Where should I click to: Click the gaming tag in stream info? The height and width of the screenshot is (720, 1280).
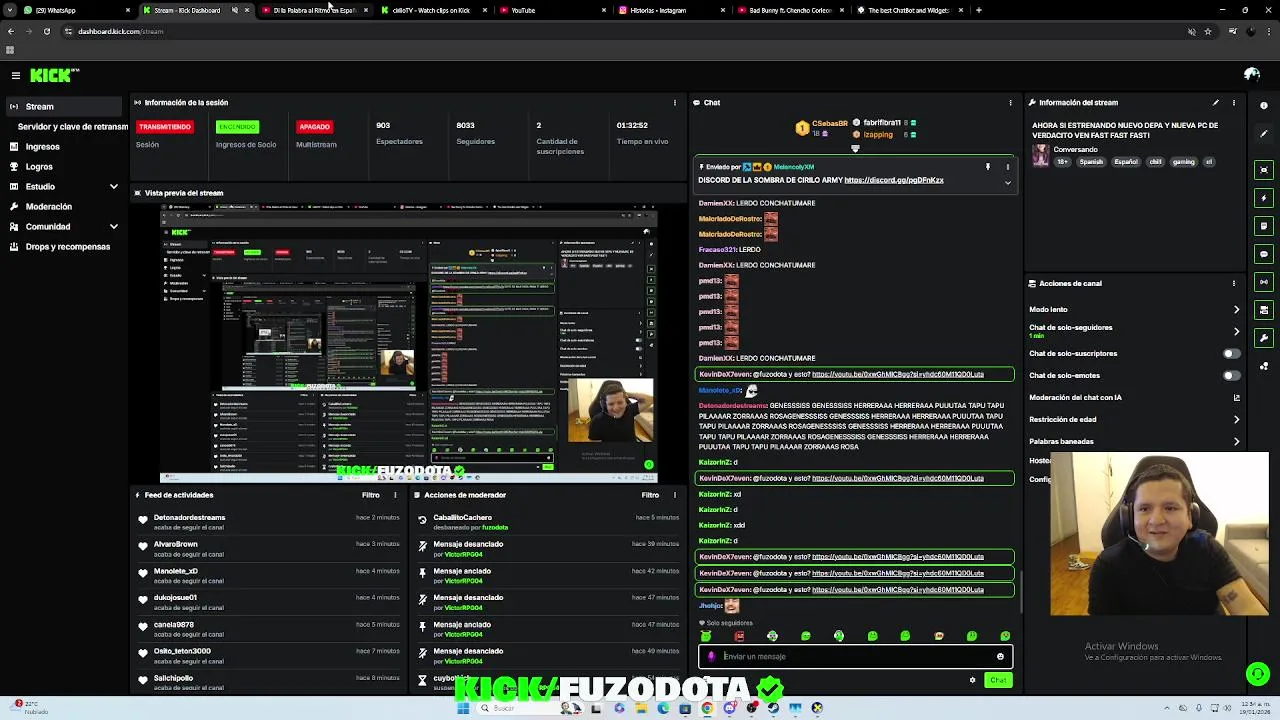1184,161
